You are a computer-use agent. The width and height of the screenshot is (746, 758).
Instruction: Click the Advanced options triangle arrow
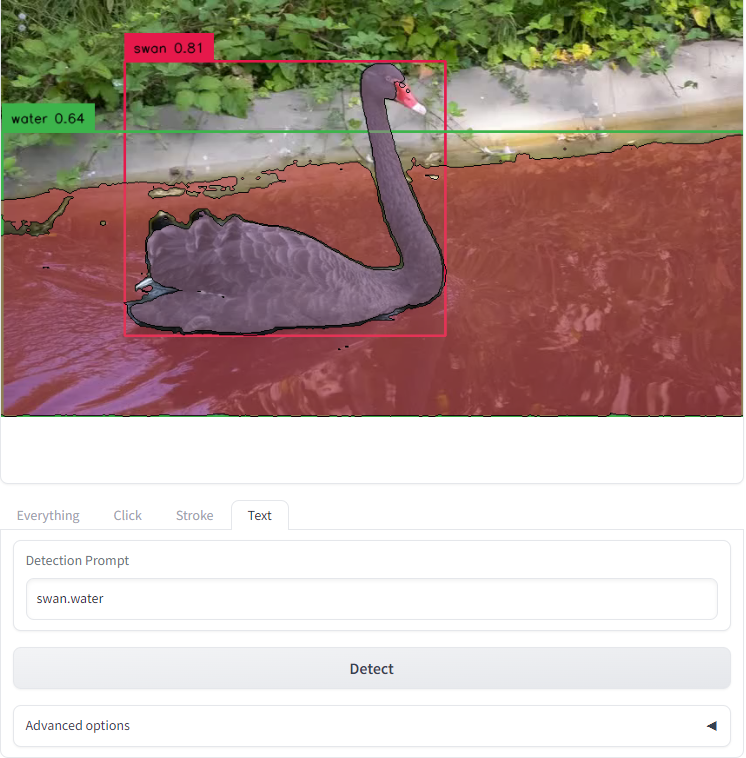(x=711, y=725)
